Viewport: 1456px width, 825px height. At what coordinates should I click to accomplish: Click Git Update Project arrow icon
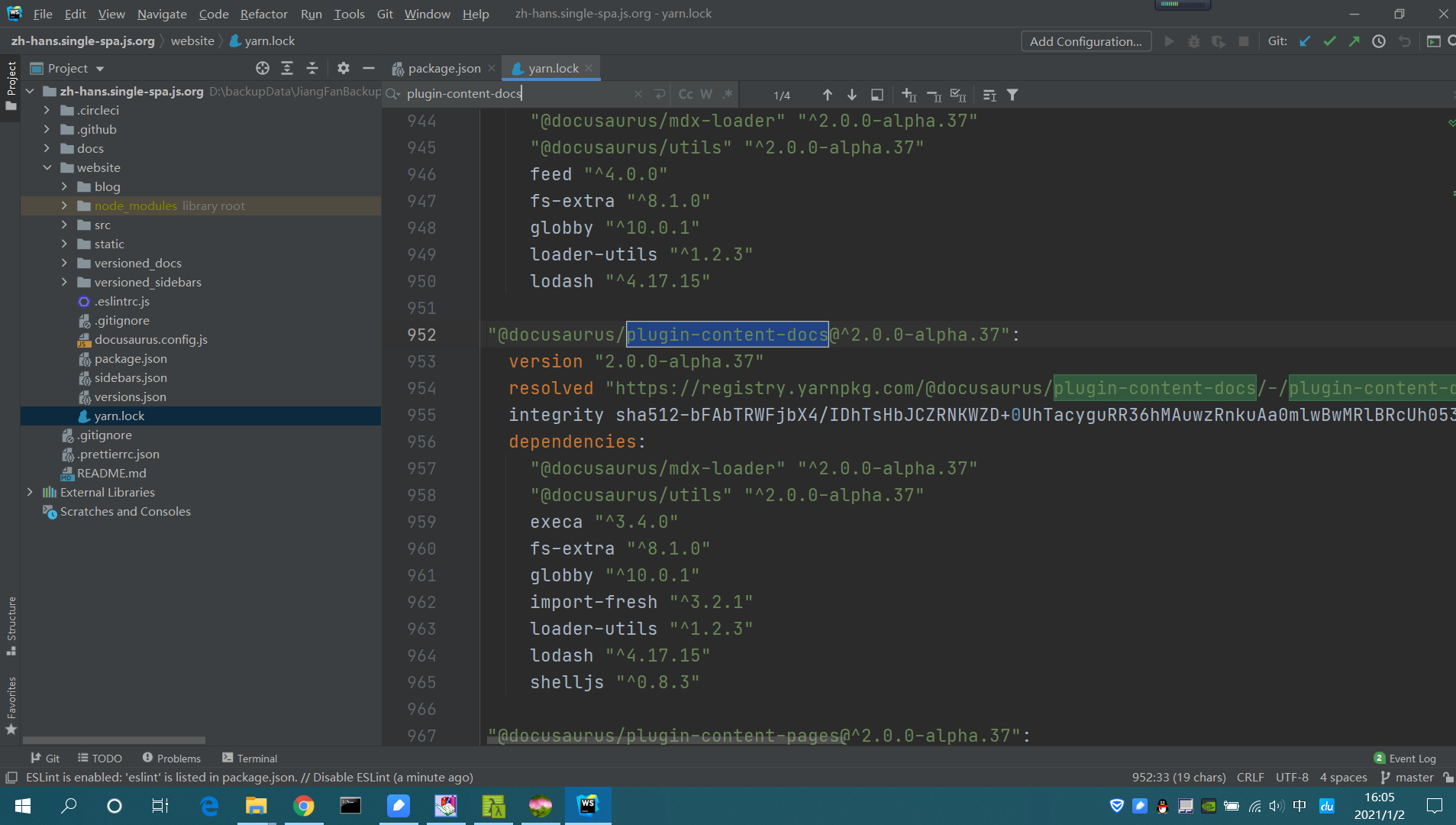pyautogui.click(x=1305, y=41)
